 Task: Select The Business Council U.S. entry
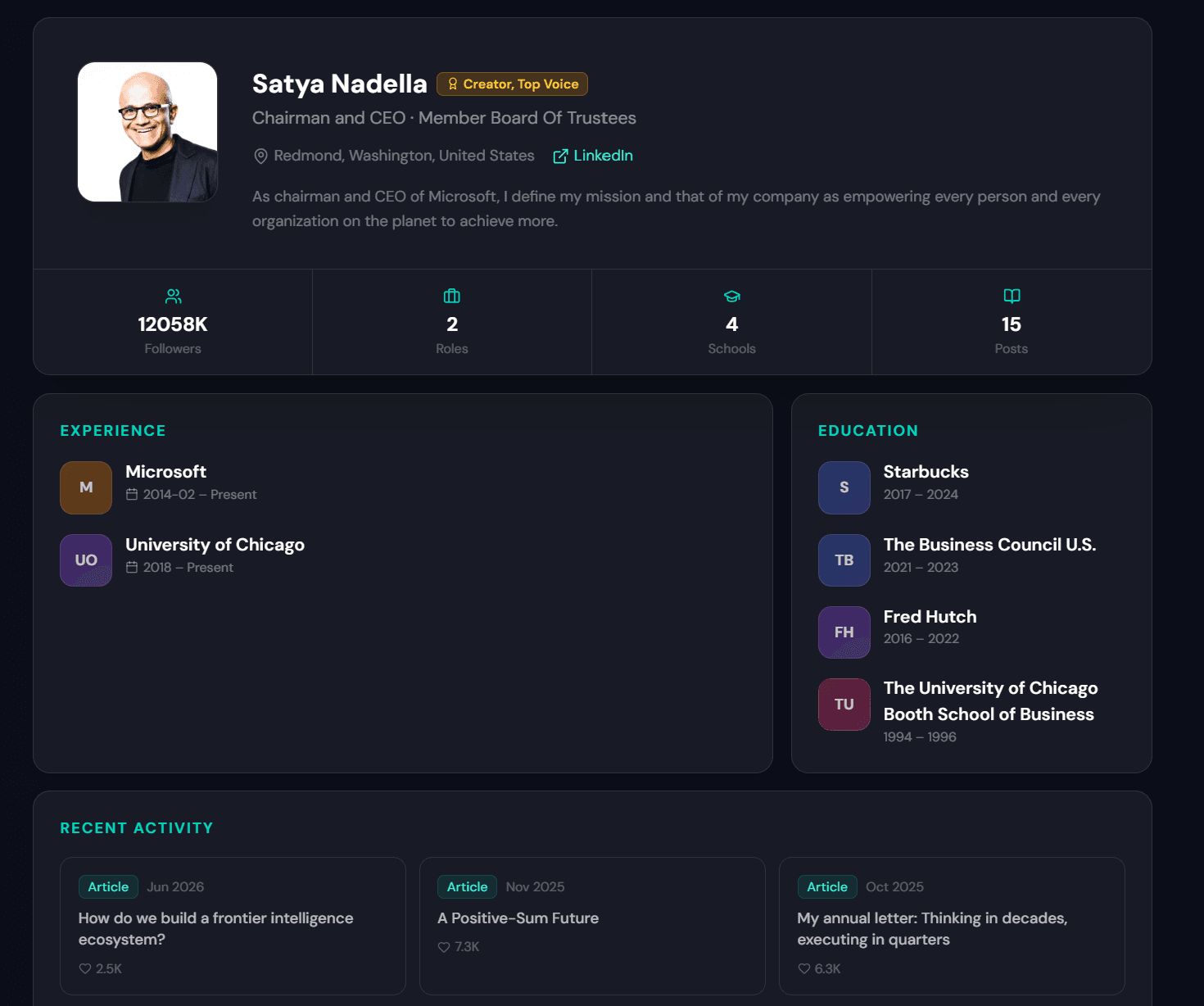point(989,545)
